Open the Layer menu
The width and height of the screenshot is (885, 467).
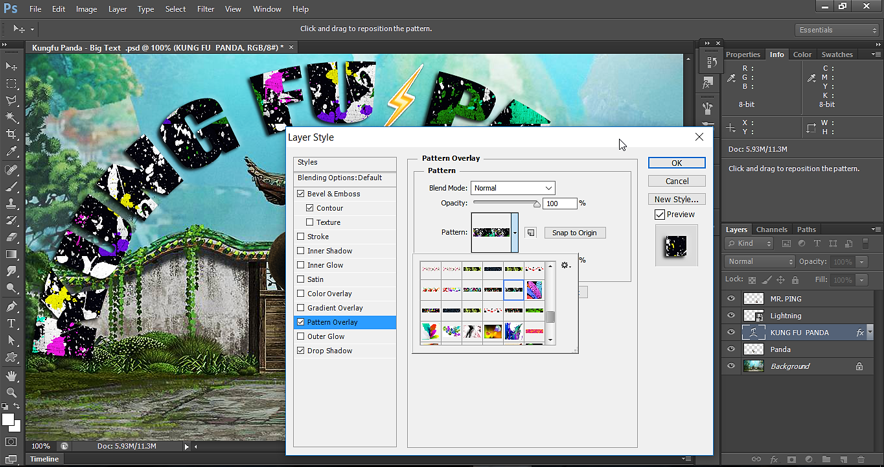click(x=117, y=9)
